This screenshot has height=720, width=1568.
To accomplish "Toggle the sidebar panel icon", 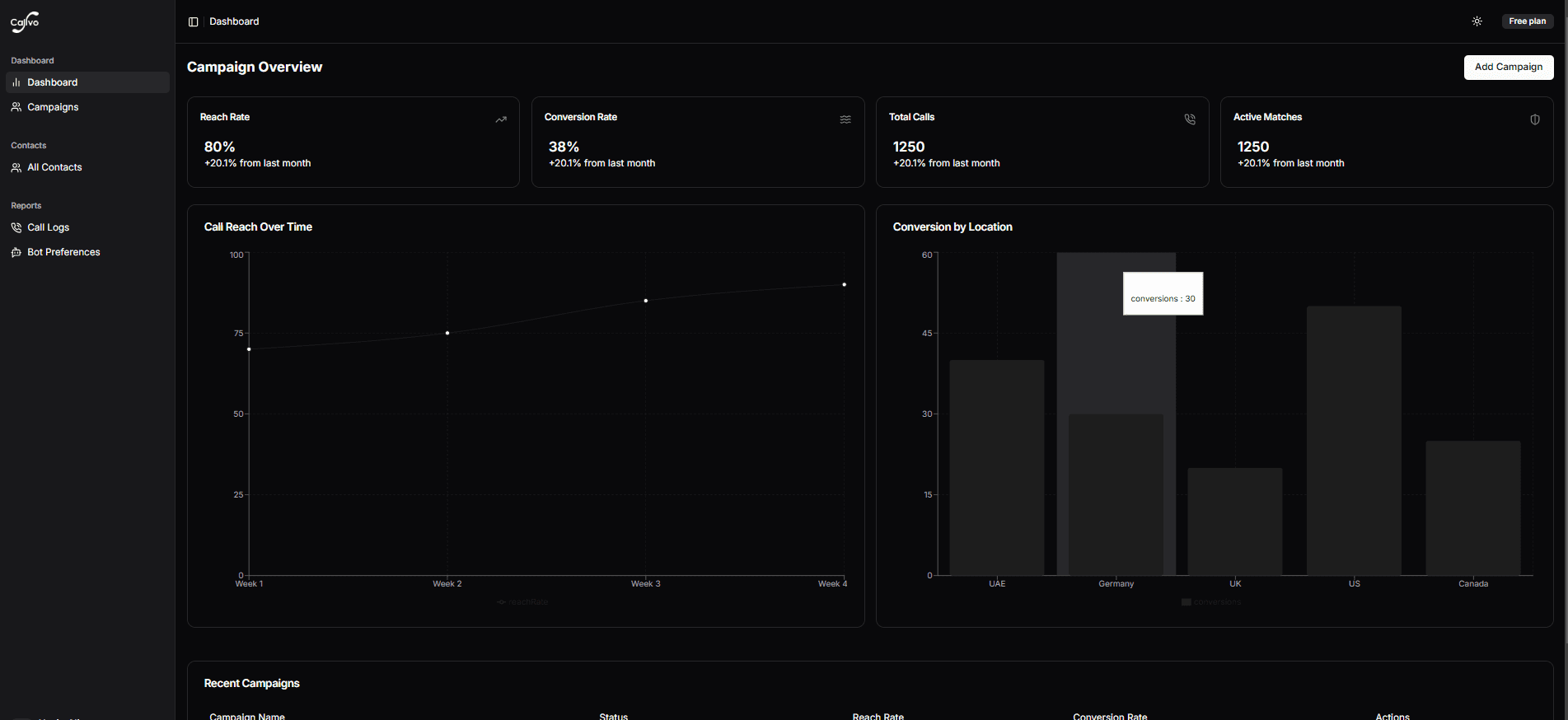I will click(194, 21).
